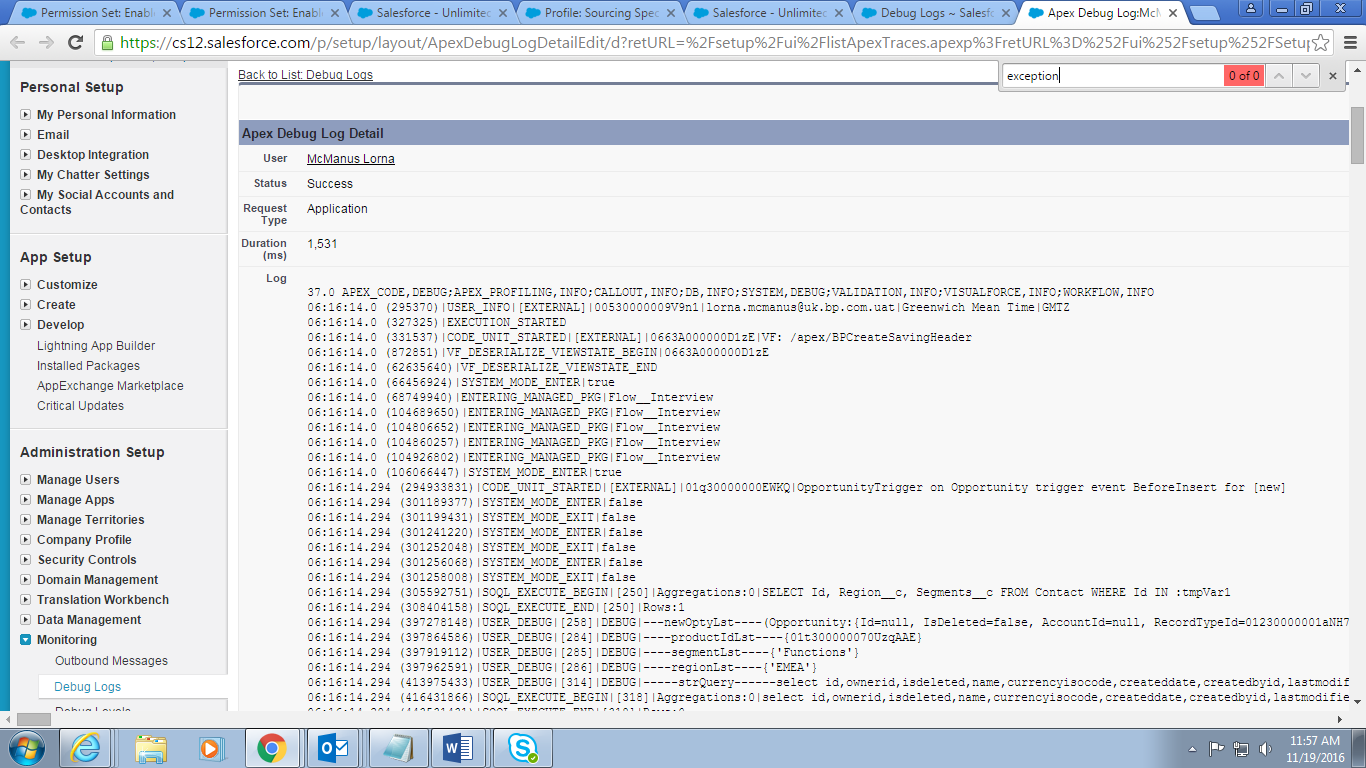Open Outlook from the taskbar

tap(333, 748)
